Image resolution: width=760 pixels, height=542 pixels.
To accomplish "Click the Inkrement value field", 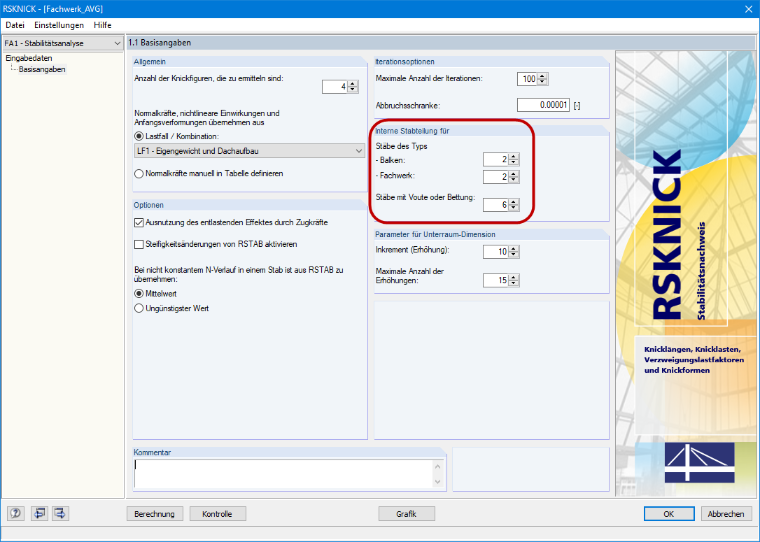I will point(496,252).
